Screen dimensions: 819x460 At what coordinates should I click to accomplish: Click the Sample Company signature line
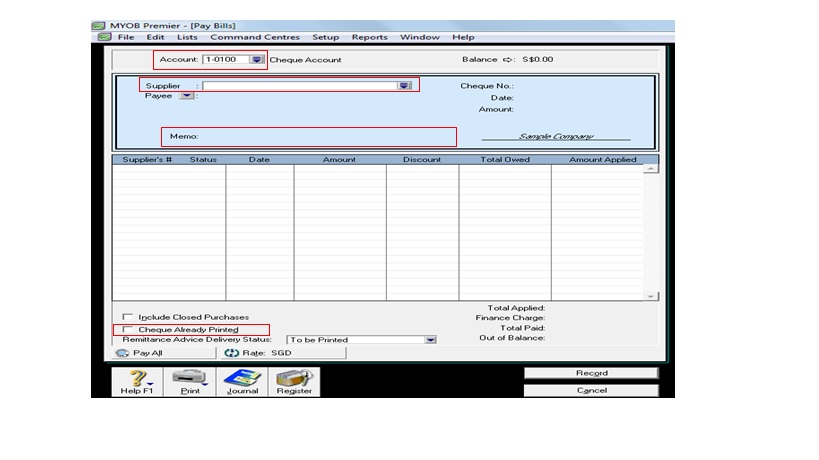(x=556, y=136)
